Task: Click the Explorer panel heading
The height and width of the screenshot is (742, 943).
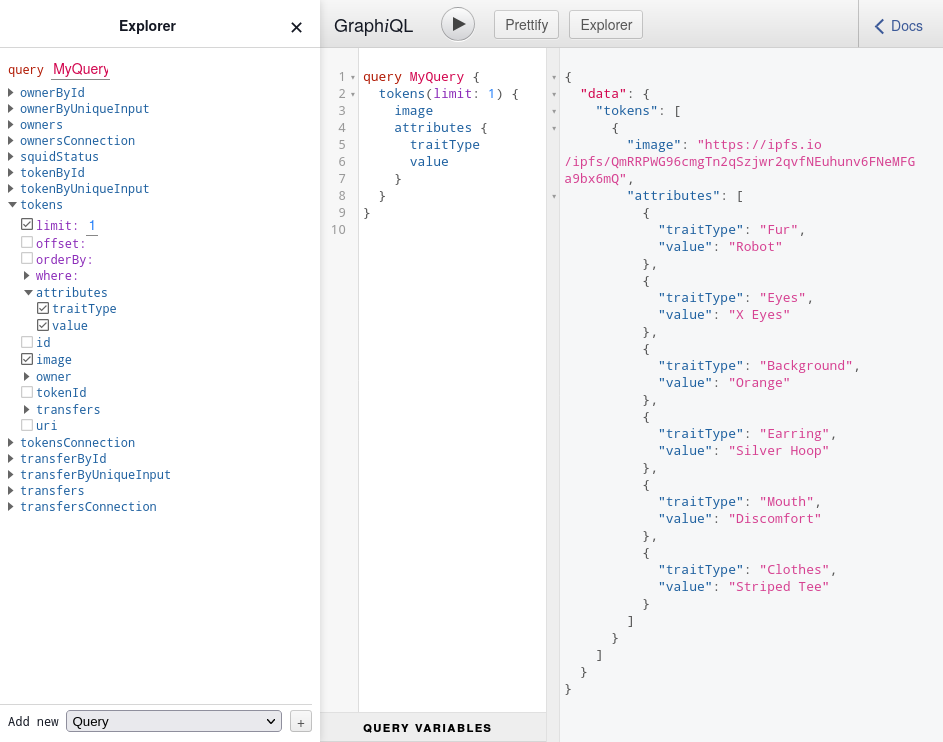Action: coord(147,26)
